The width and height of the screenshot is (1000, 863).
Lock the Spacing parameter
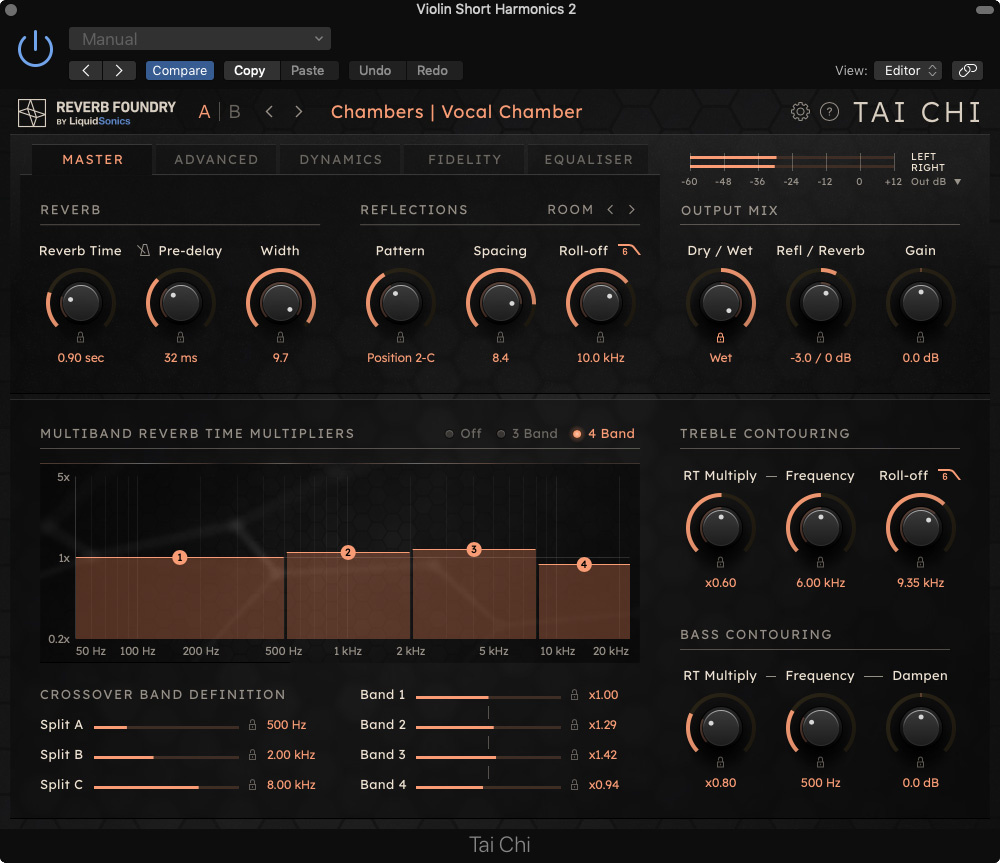pos(501,337)
